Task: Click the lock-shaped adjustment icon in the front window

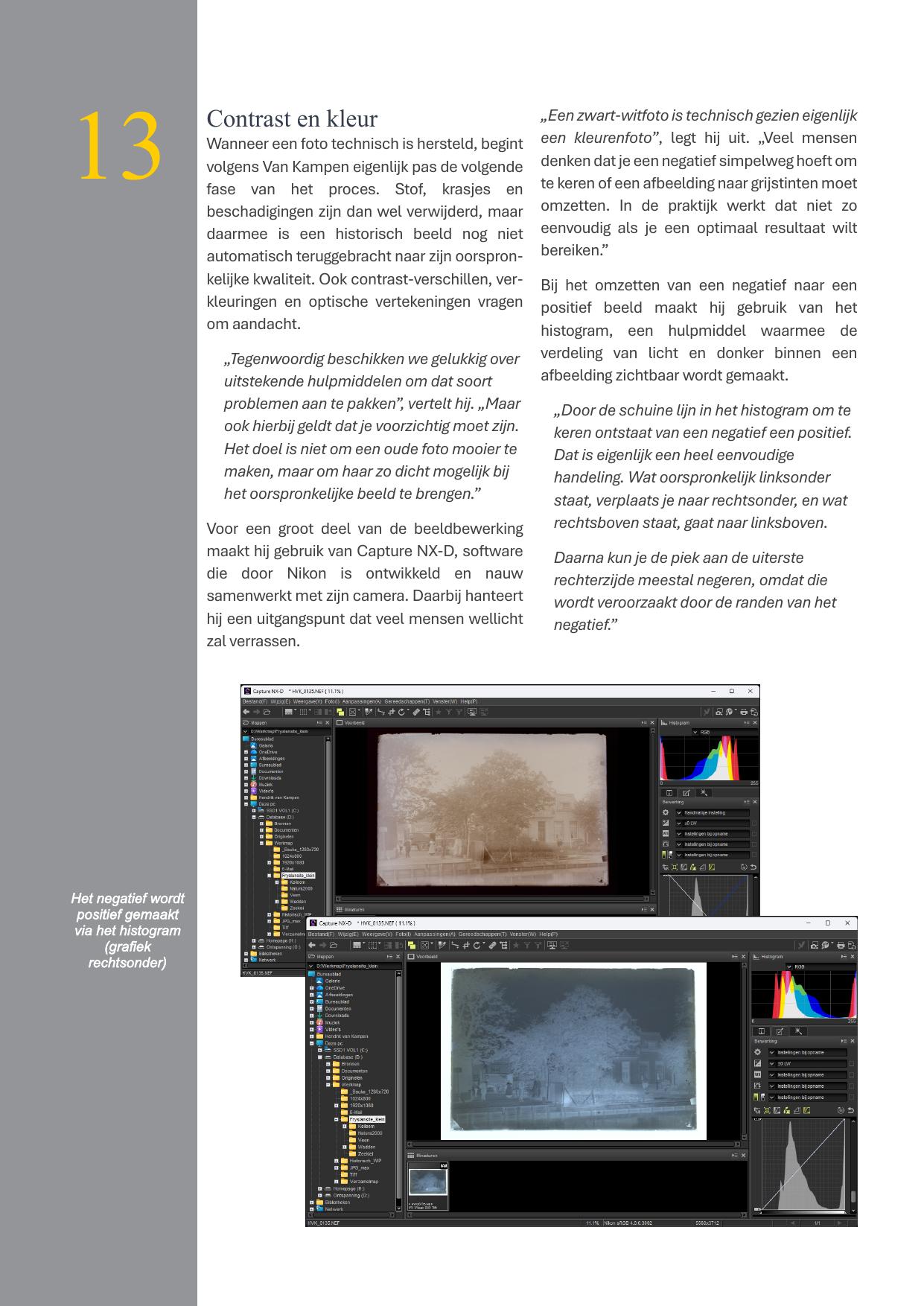Action: 787,1110
